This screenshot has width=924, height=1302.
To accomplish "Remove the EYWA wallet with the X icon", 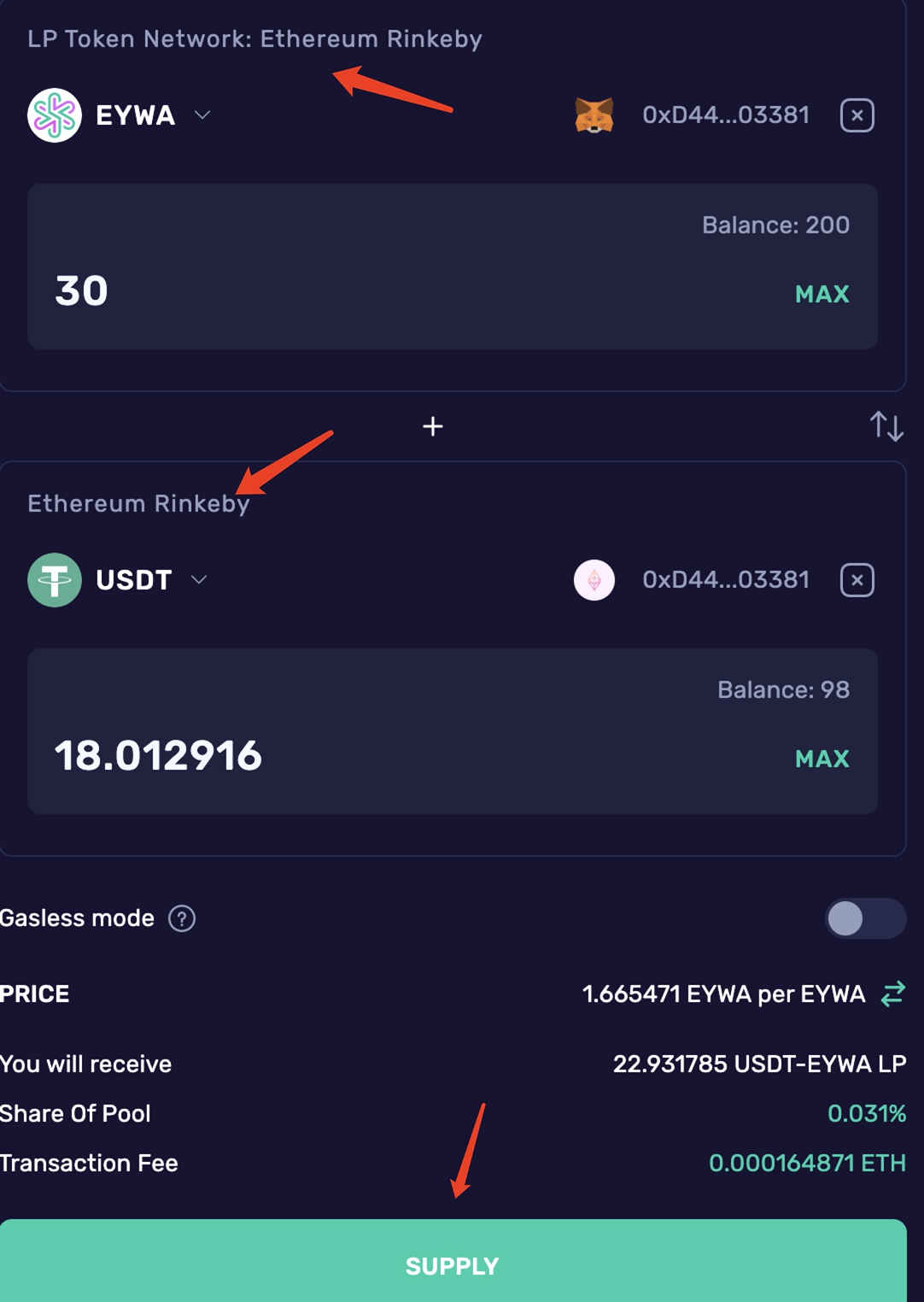I will 857,115.
